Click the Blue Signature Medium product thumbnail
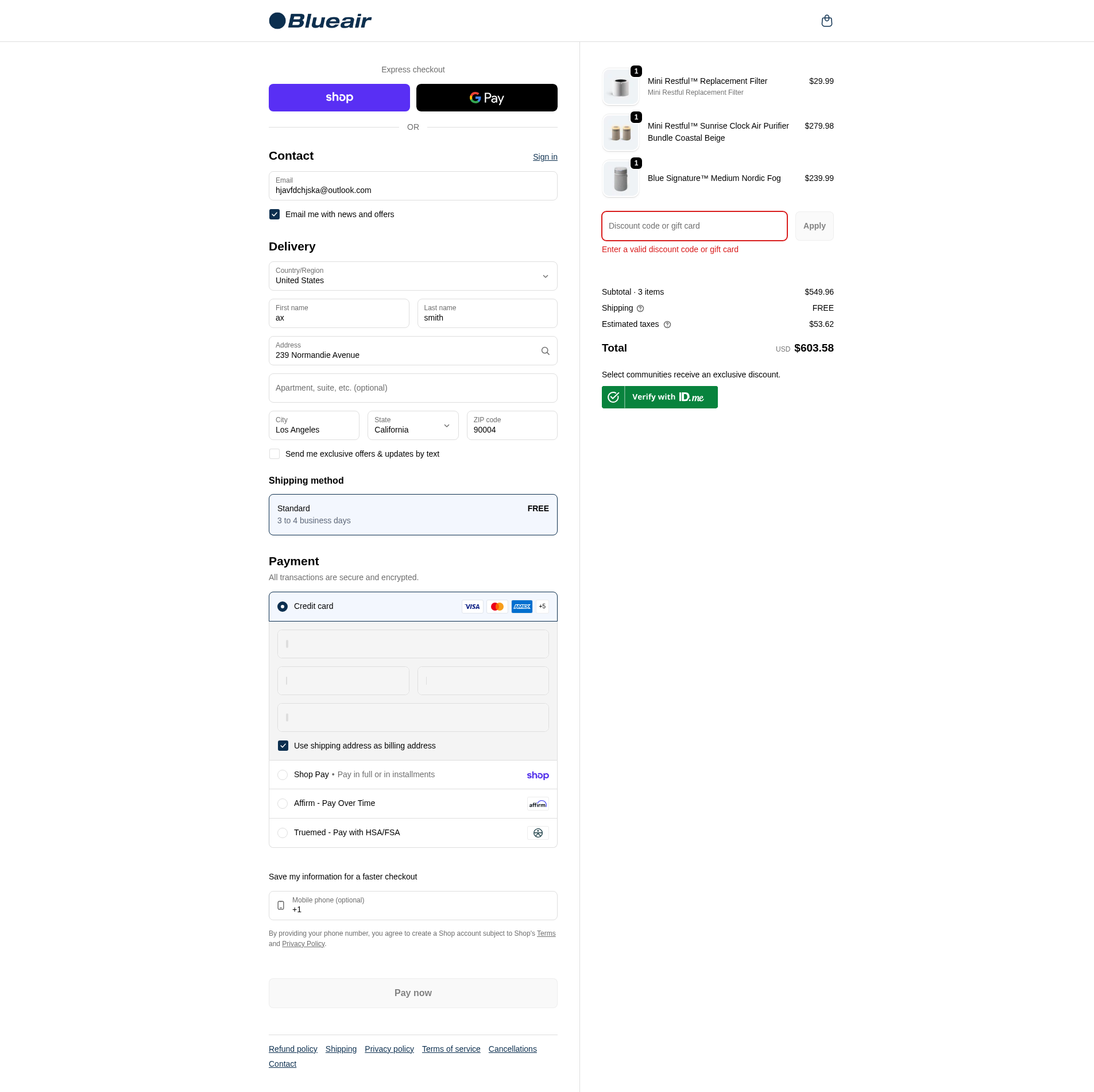Viewport: 1094px width, 1092px height. coord(620,179)
